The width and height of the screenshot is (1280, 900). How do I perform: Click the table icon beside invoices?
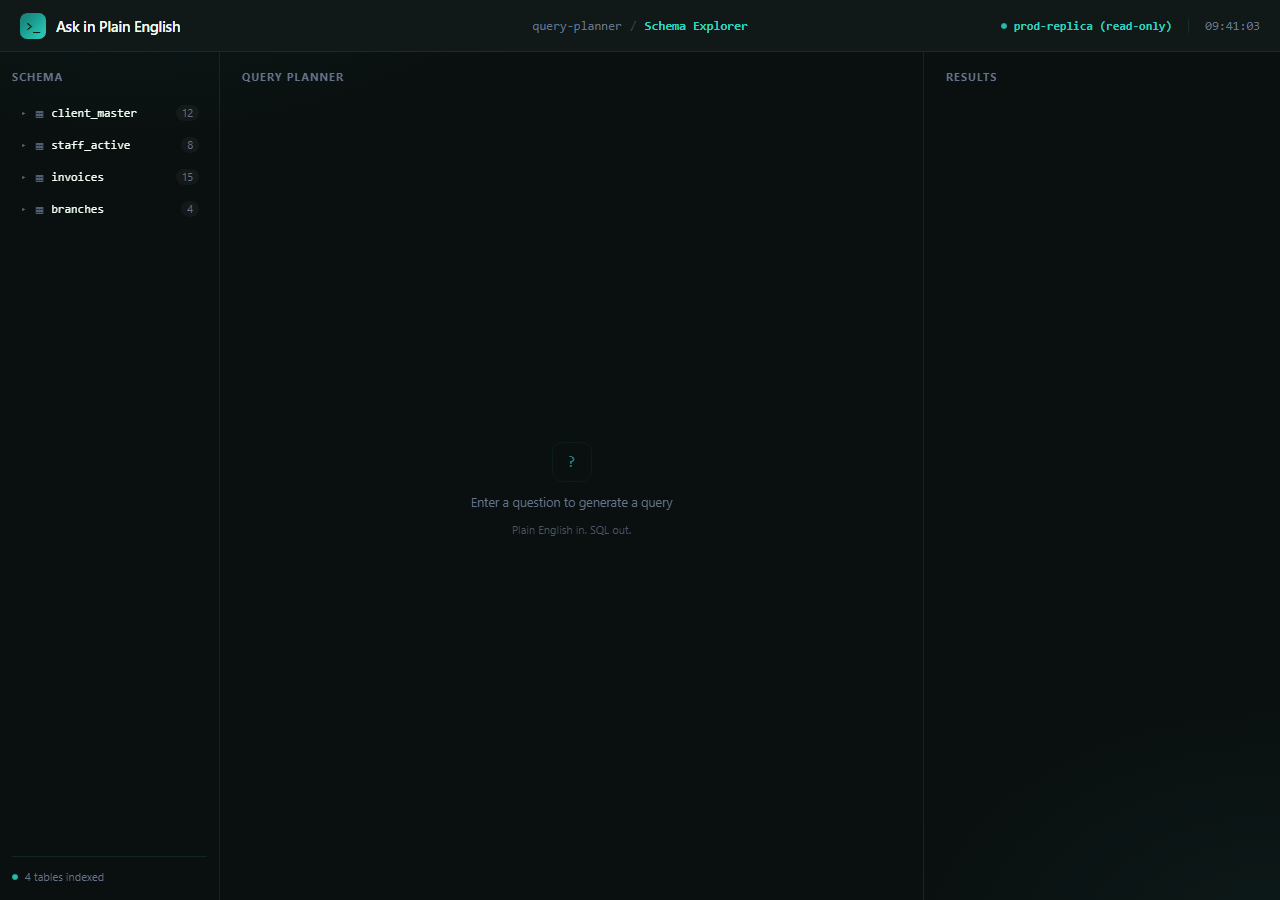click(40, 178)
